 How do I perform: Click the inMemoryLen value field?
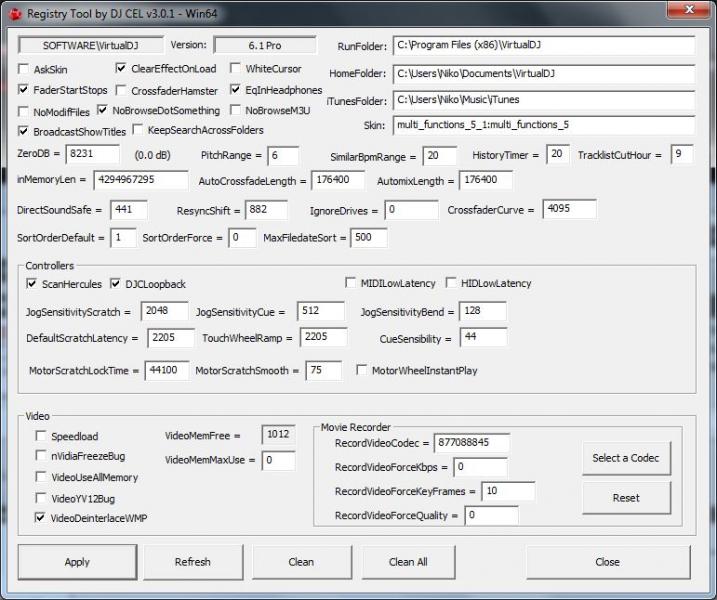(141, 180)
